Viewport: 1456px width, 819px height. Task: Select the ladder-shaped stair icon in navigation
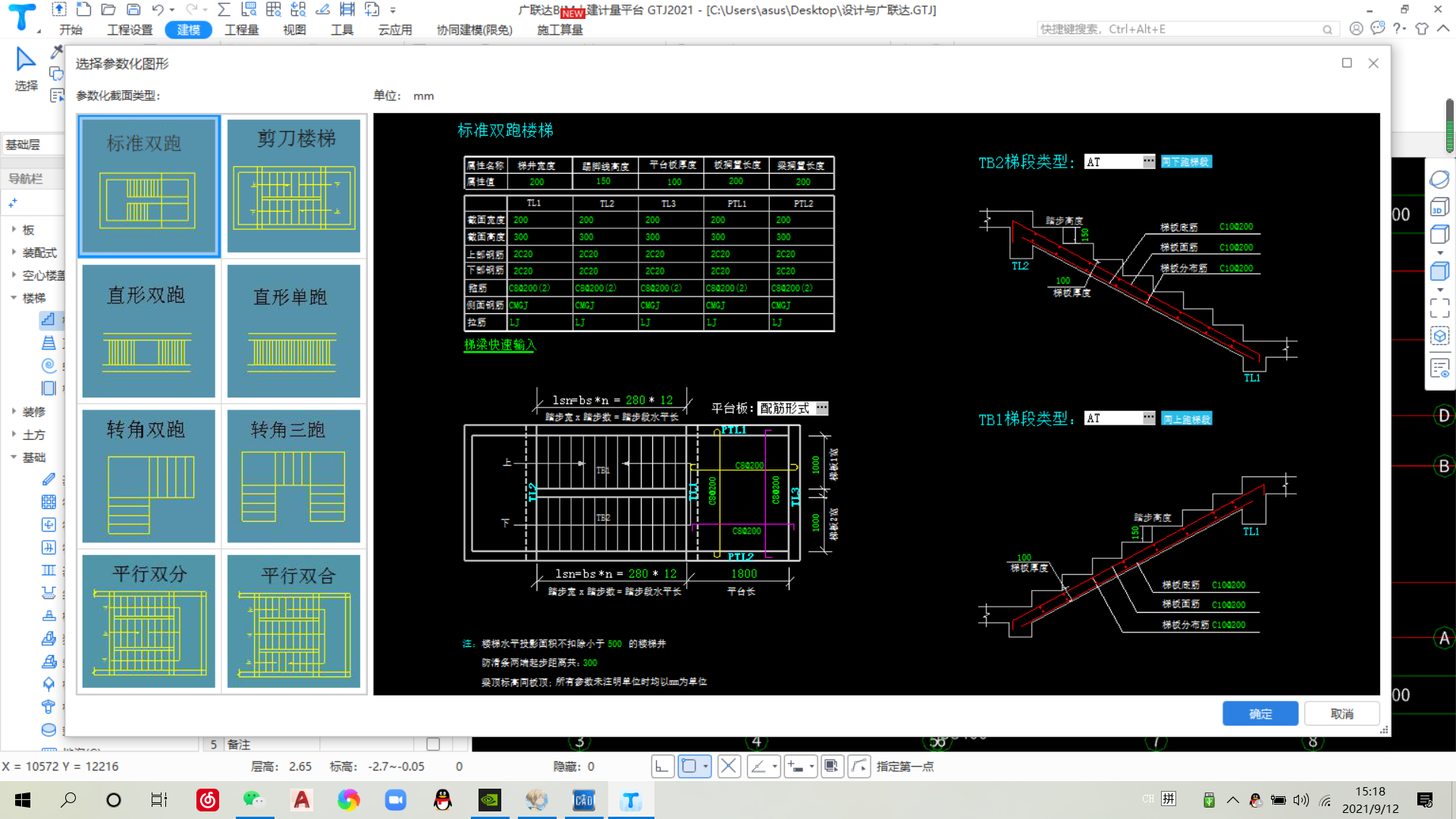49,343
